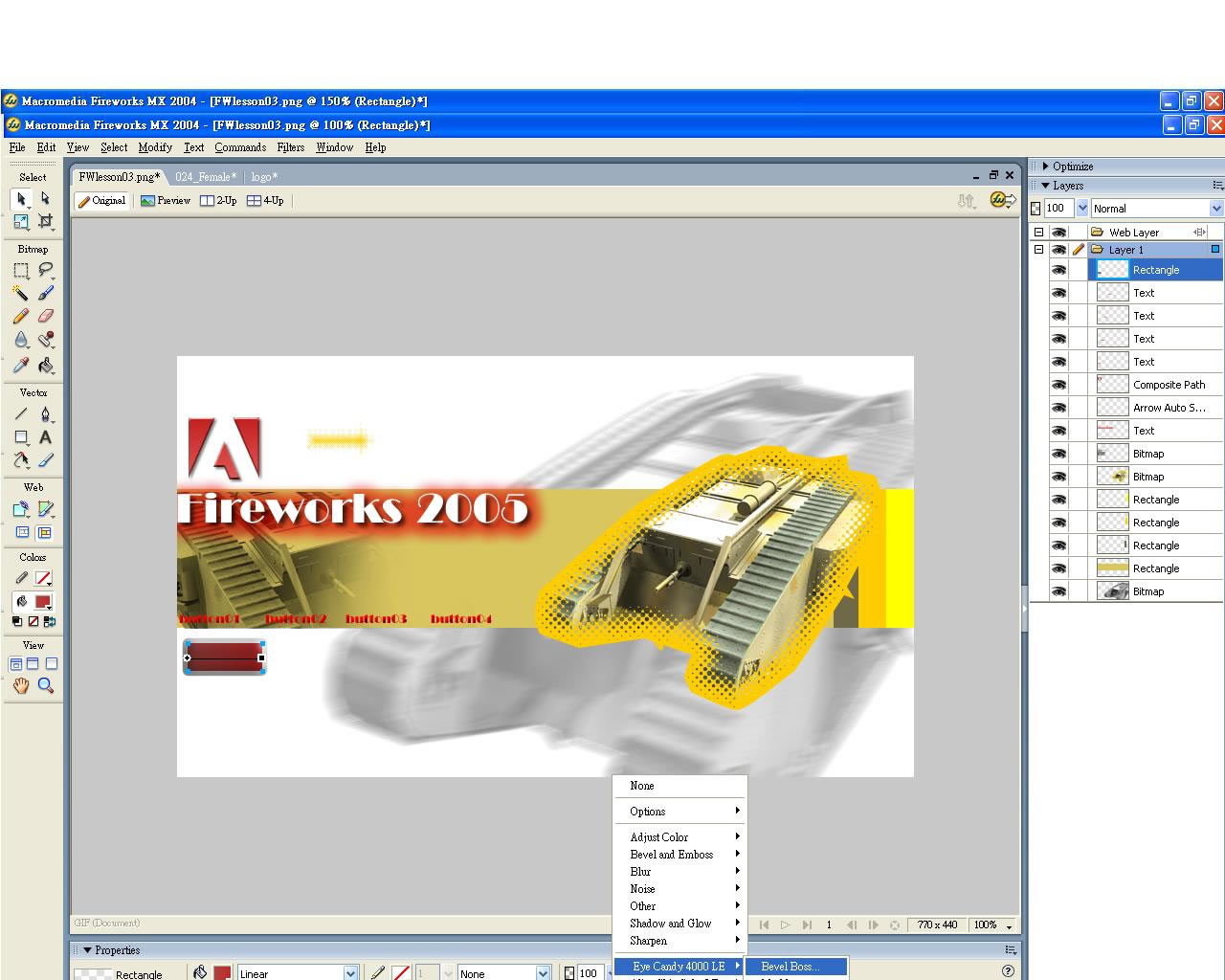Switch to 4-Up view
Image resolution: width=1225 pixels, height=980 pixels.
(x=265, y=201)
